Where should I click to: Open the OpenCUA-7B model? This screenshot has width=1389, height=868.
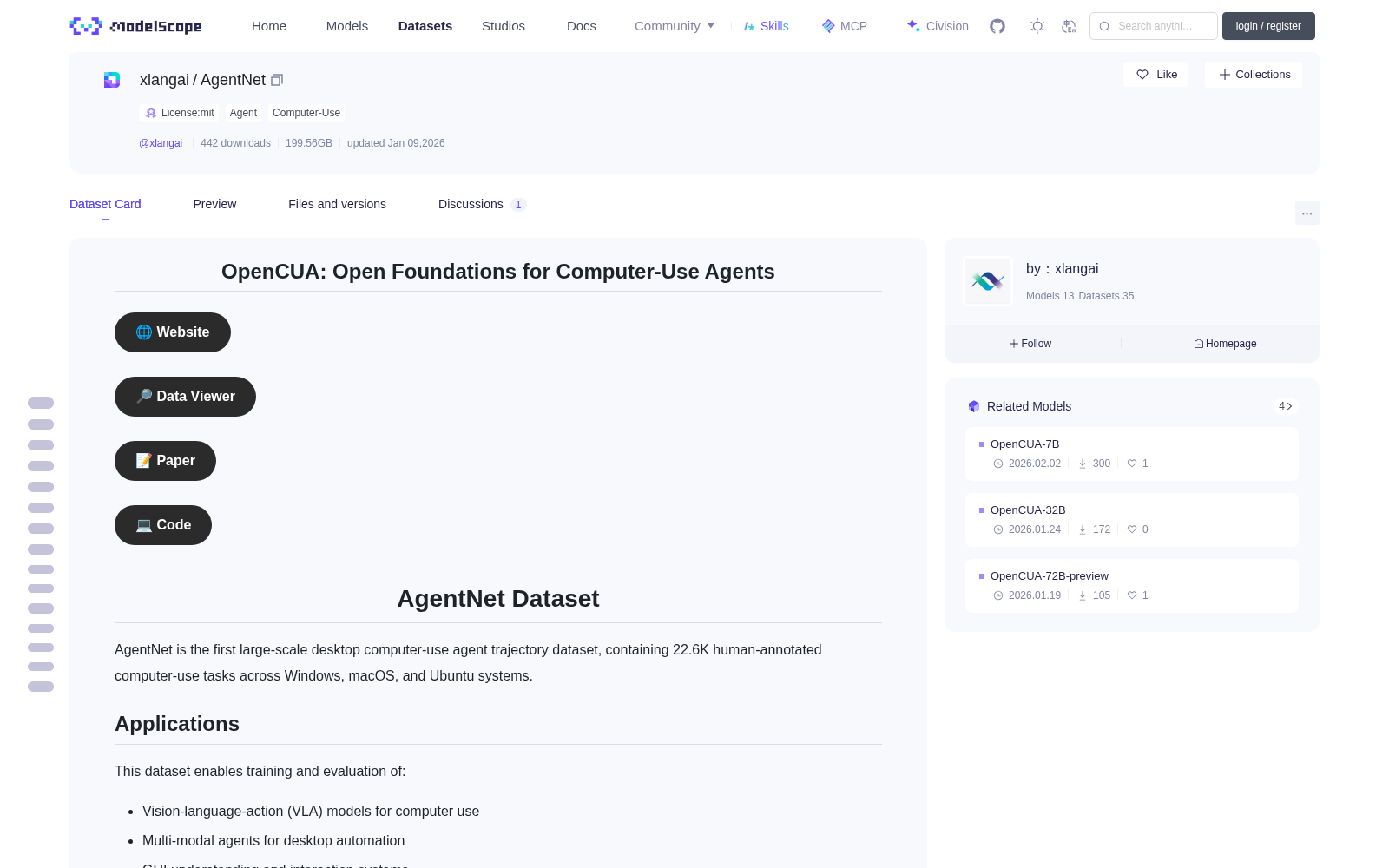point(1024,444)
